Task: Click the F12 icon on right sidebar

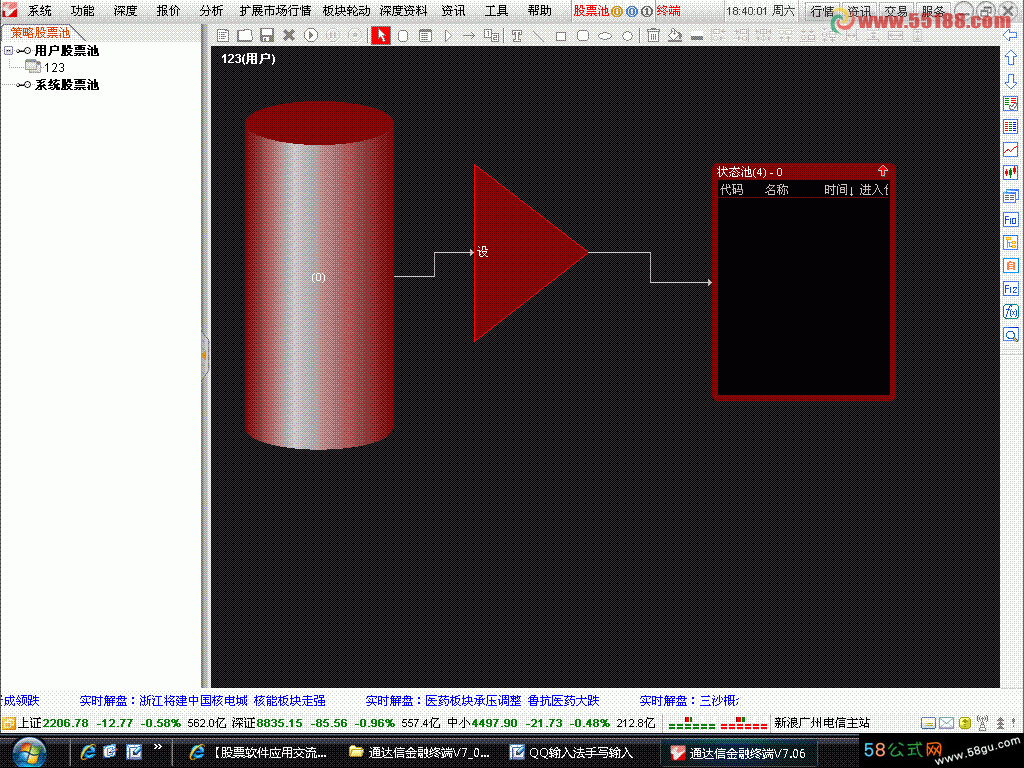Action: (1010, 289)
